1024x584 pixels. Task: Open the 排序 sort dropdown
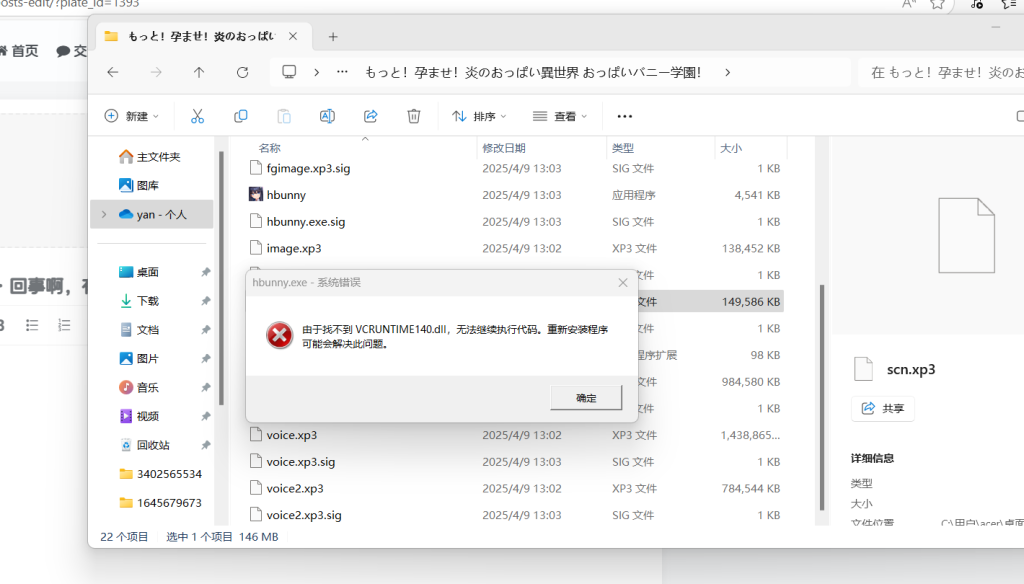pyautogui.click(x=479, y=116)
